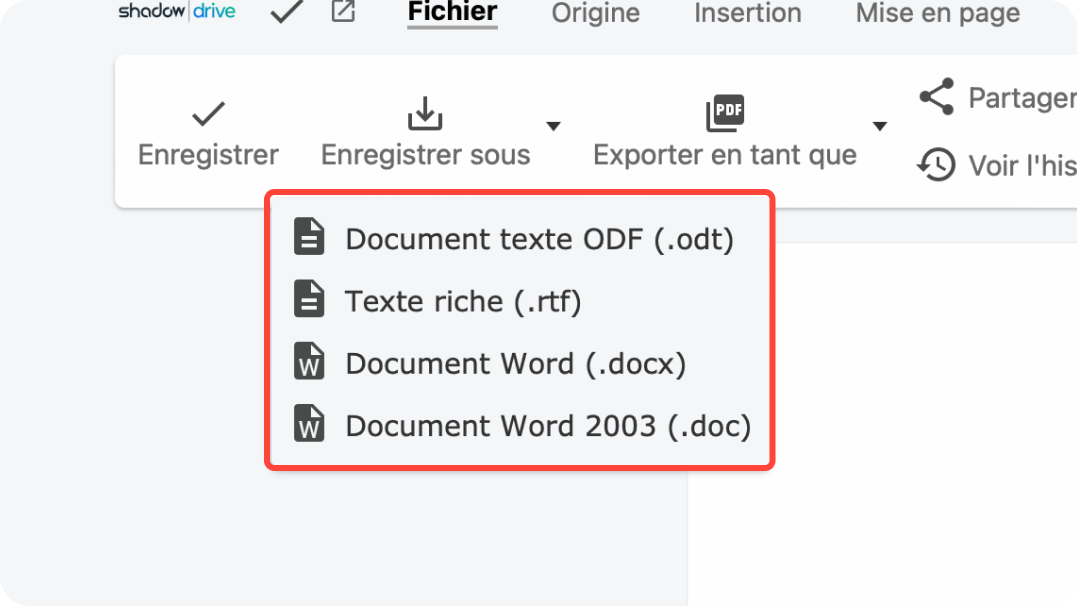Image resolution: width=1077 pixels, height=606 pixels.
Task: Open the Origine tab
Action: coord(595,13)
